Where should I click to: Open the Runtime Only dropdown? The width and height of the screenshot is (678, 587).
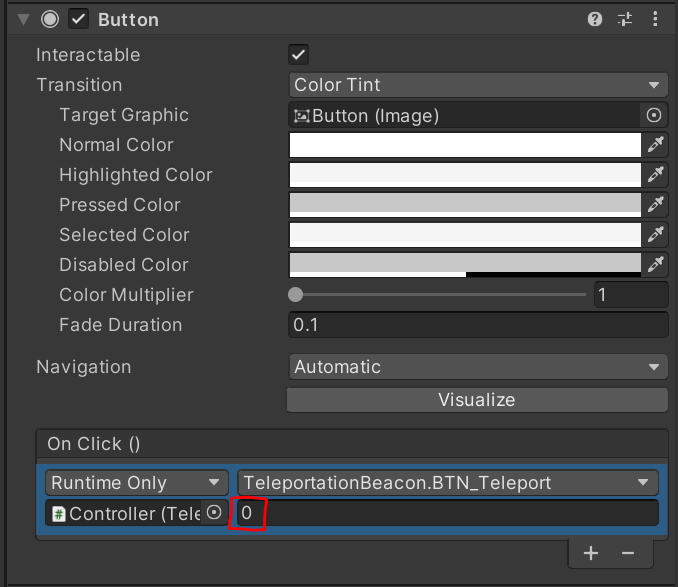click(137, 483)
